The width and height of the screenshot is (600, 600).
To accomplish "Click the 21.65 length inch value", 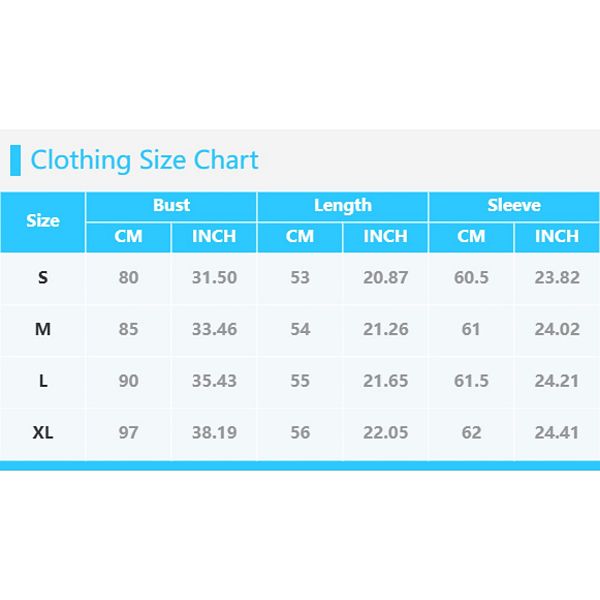I will point(385,381).
